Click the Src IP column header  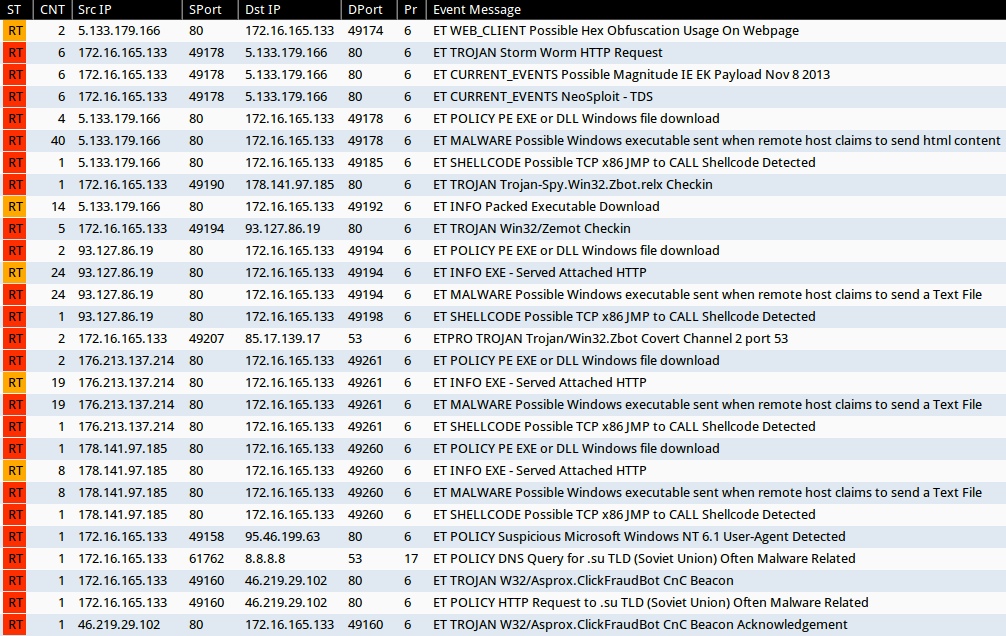pos(94,9)
